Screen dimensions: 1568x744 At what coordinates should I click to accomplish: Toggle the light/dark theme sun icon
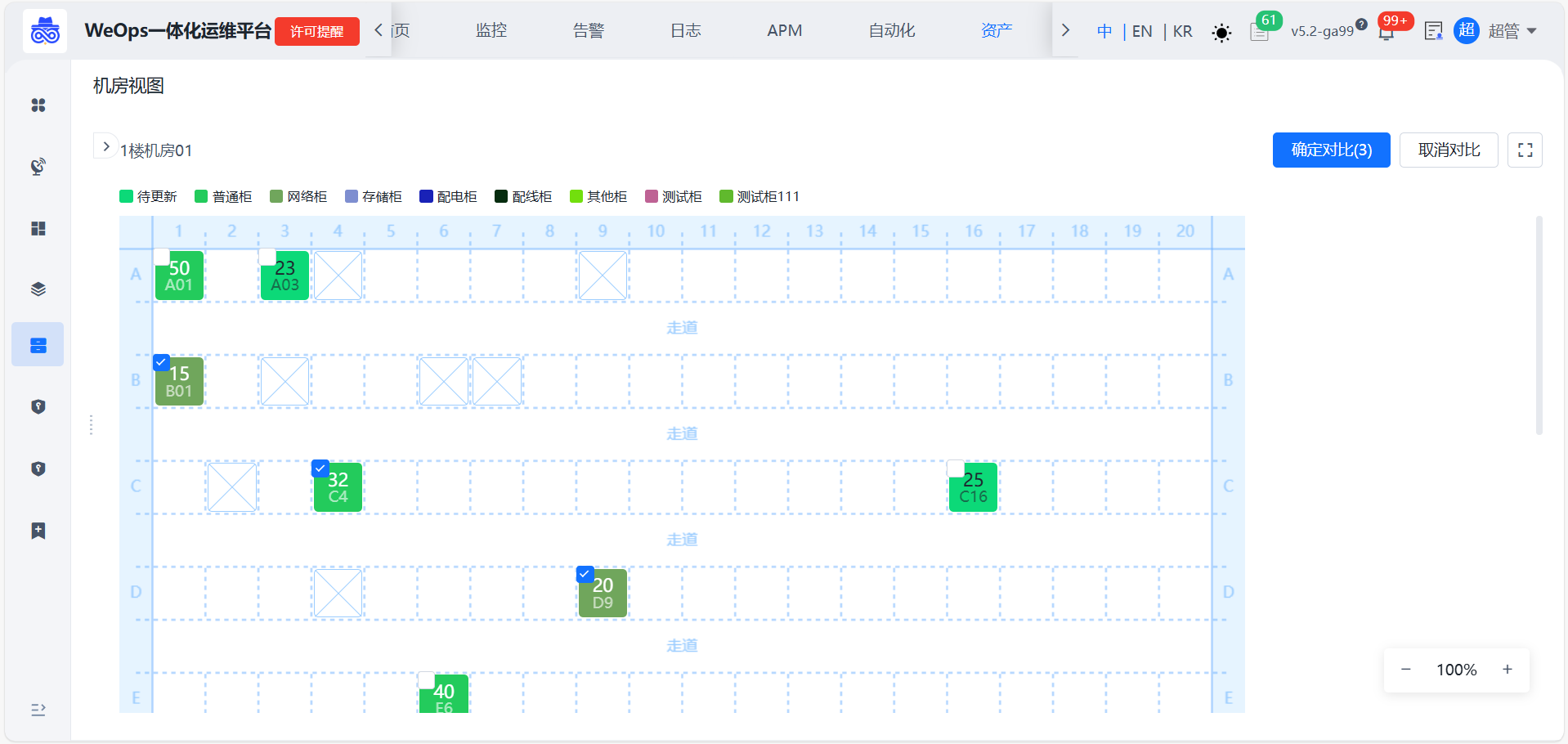pos(1221,33)
